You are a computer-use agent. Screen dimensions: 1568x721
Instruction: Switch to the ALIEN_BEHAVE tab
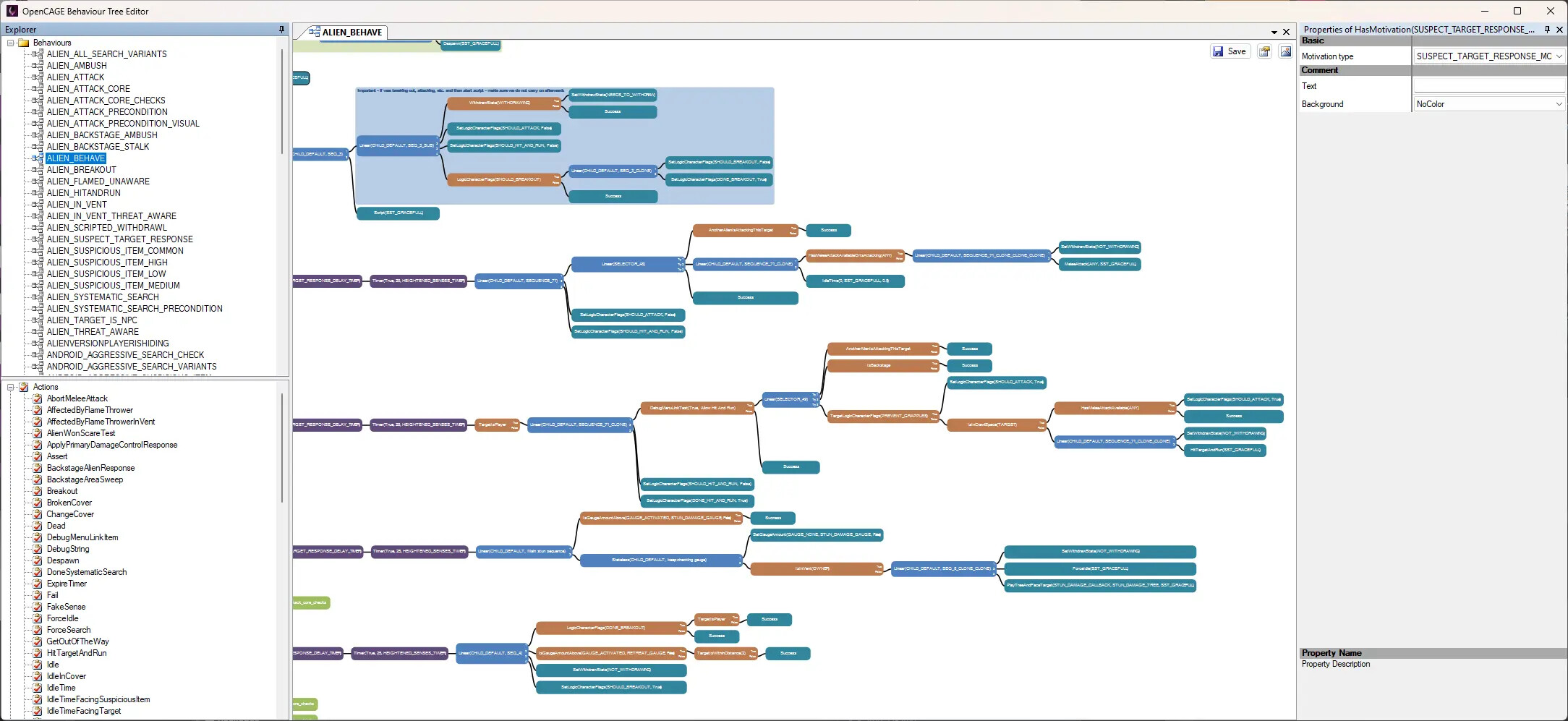(351, 33)
